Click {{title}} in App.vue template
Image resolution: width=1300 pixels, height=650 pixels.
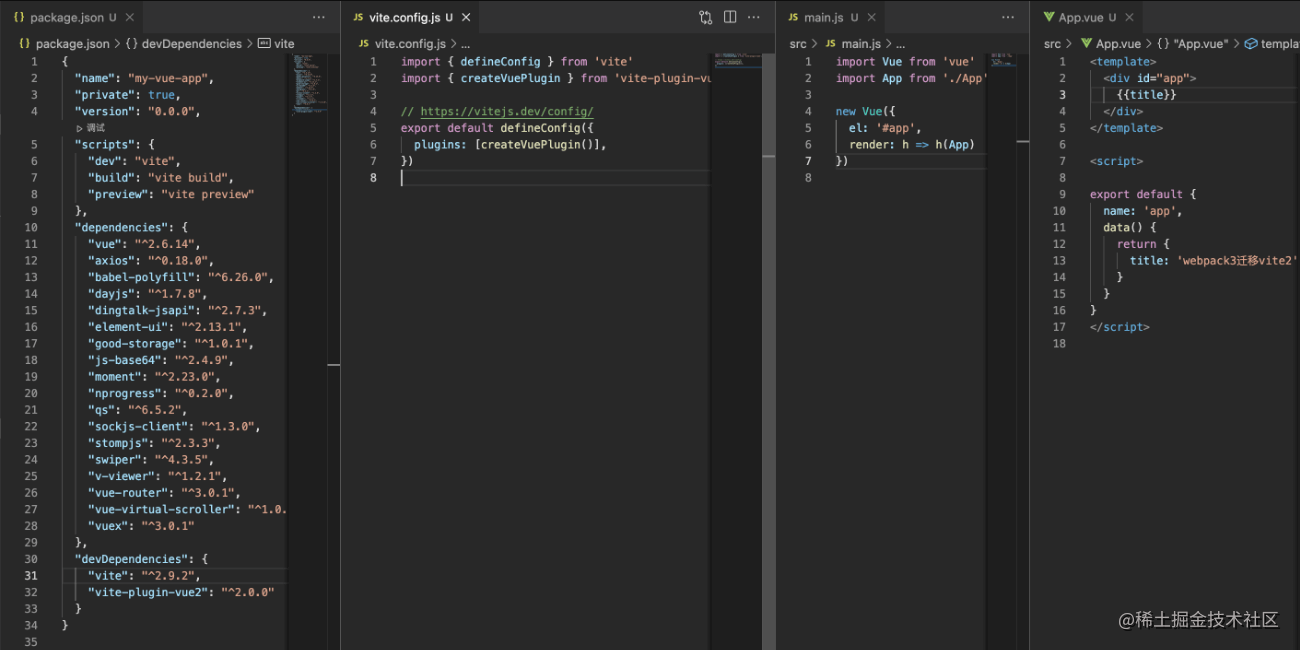pyautogui.click(x=1146, y=95)
